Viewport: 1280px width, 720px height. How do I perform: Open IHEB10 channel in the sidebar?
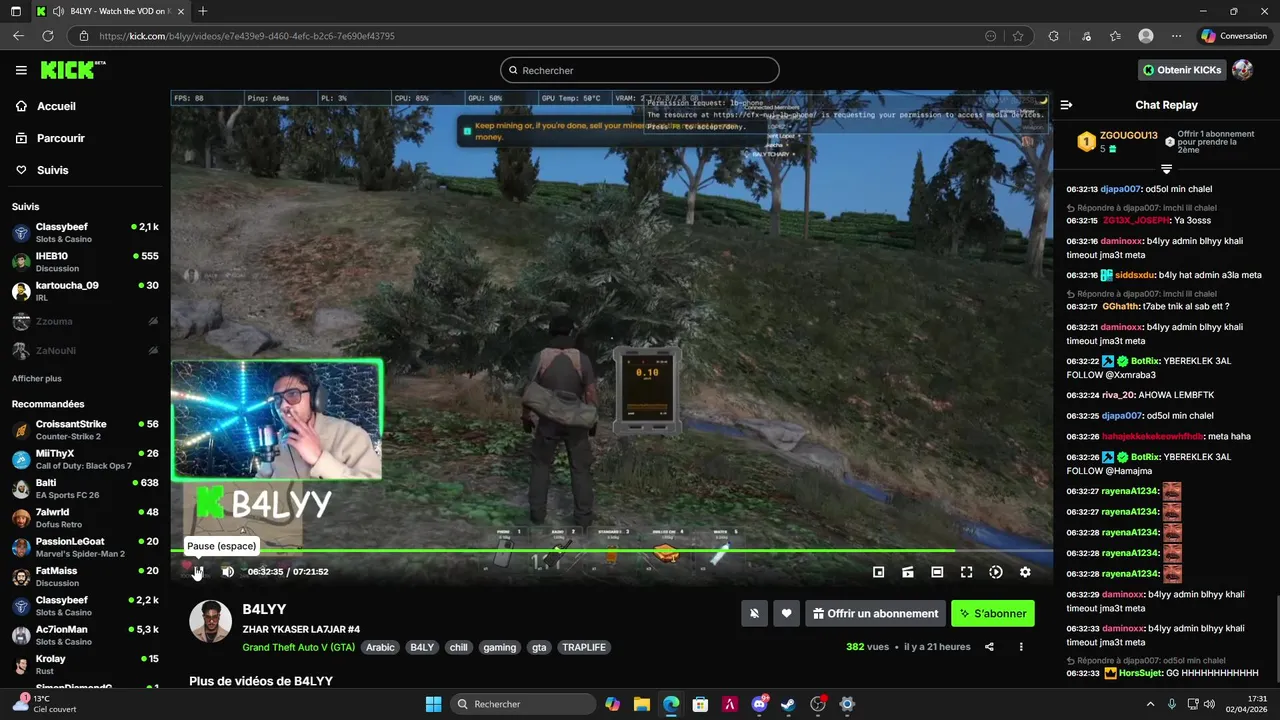[x=85, y=262]
